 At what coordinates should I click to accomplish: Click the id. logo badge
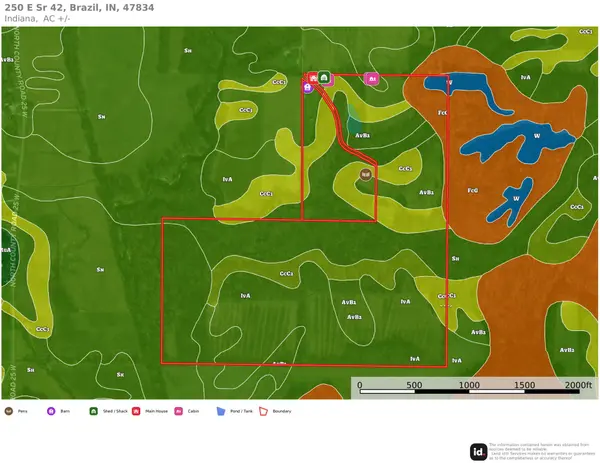479,452
